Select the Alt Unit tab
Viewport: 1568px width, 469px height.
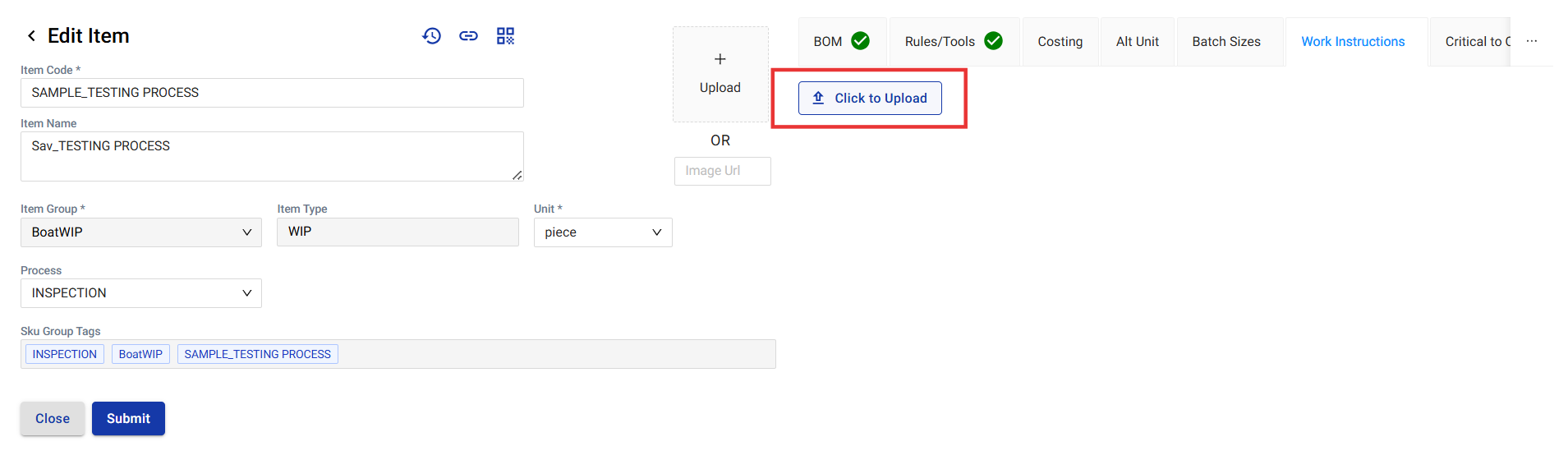(x=1137, y=42)
